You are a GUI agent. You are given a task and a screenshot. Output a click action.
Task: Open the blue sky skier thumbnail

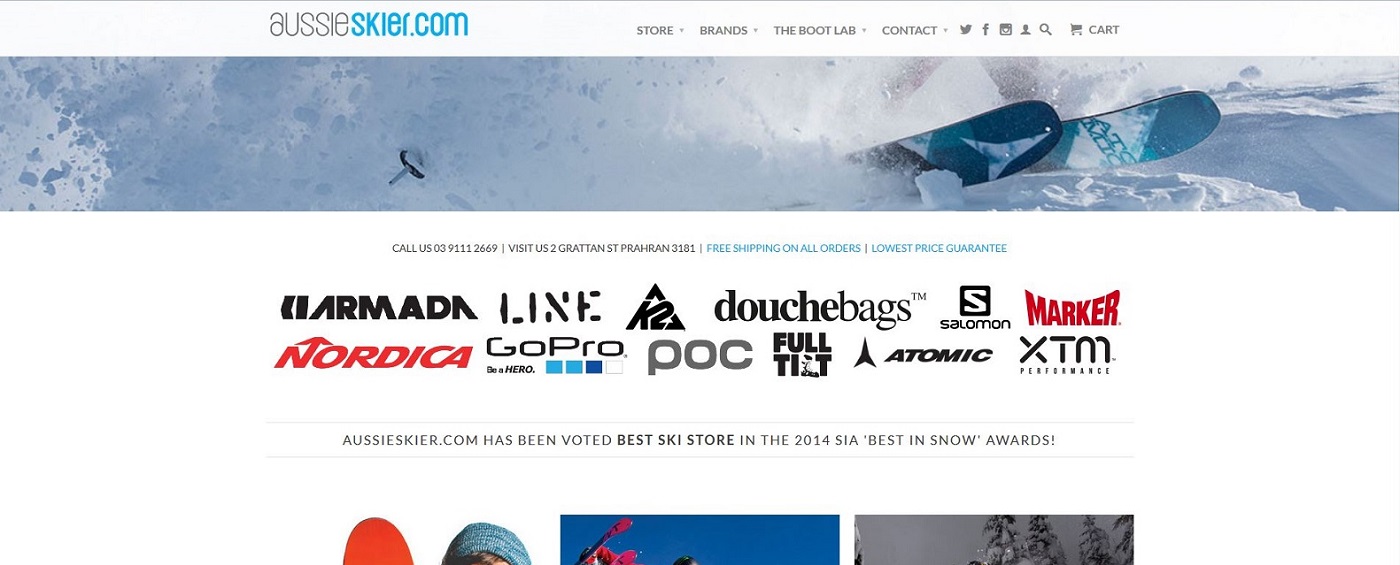699,540
